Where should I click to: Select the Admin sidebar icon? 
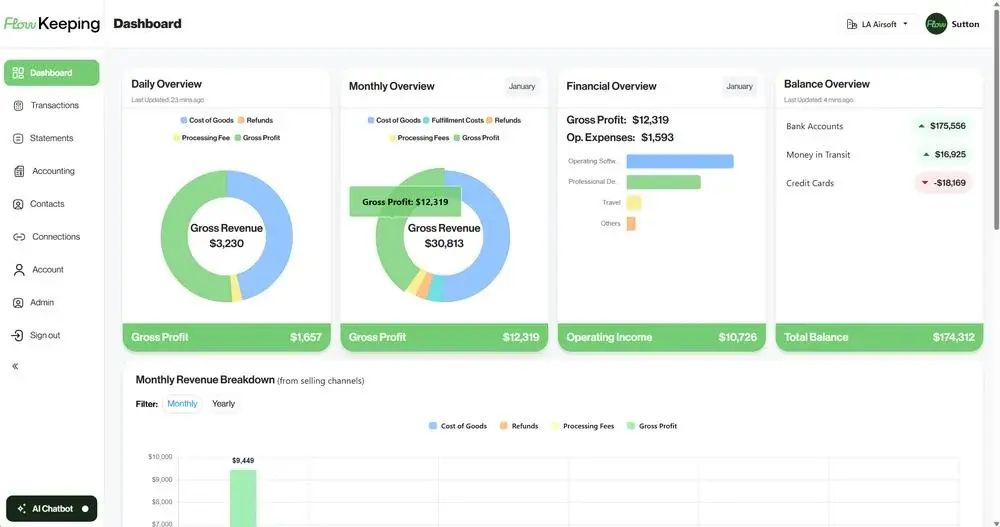[18, 302]
